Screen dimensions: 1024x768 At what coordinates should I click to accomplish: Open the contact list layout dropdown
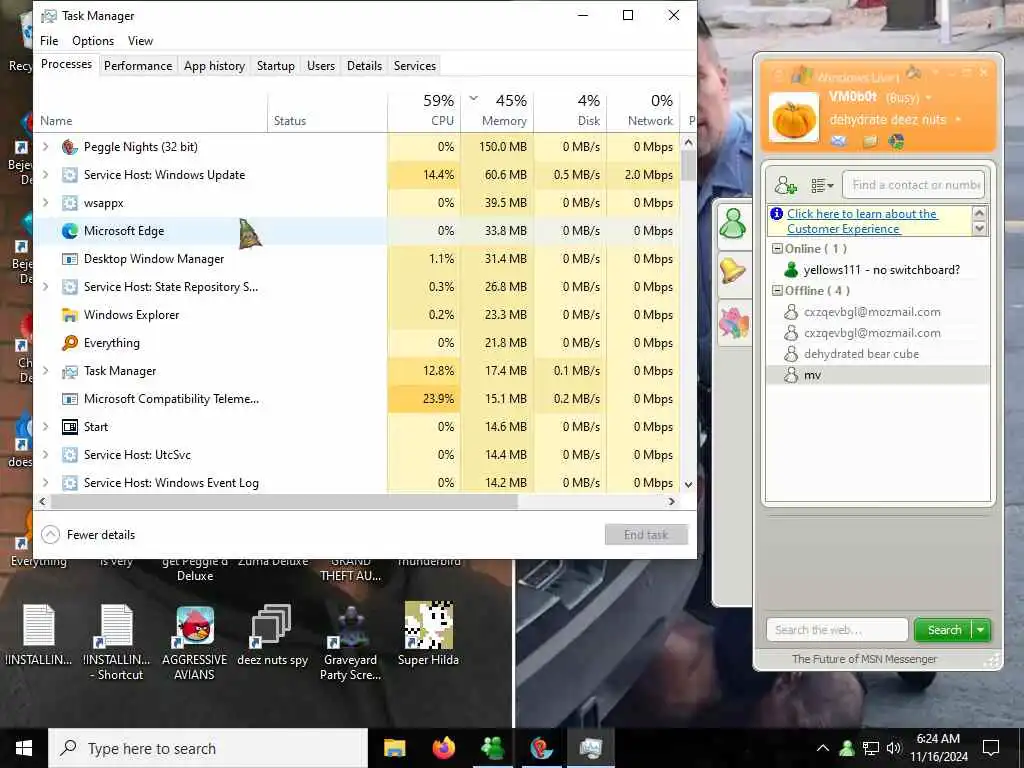point(822,186)
